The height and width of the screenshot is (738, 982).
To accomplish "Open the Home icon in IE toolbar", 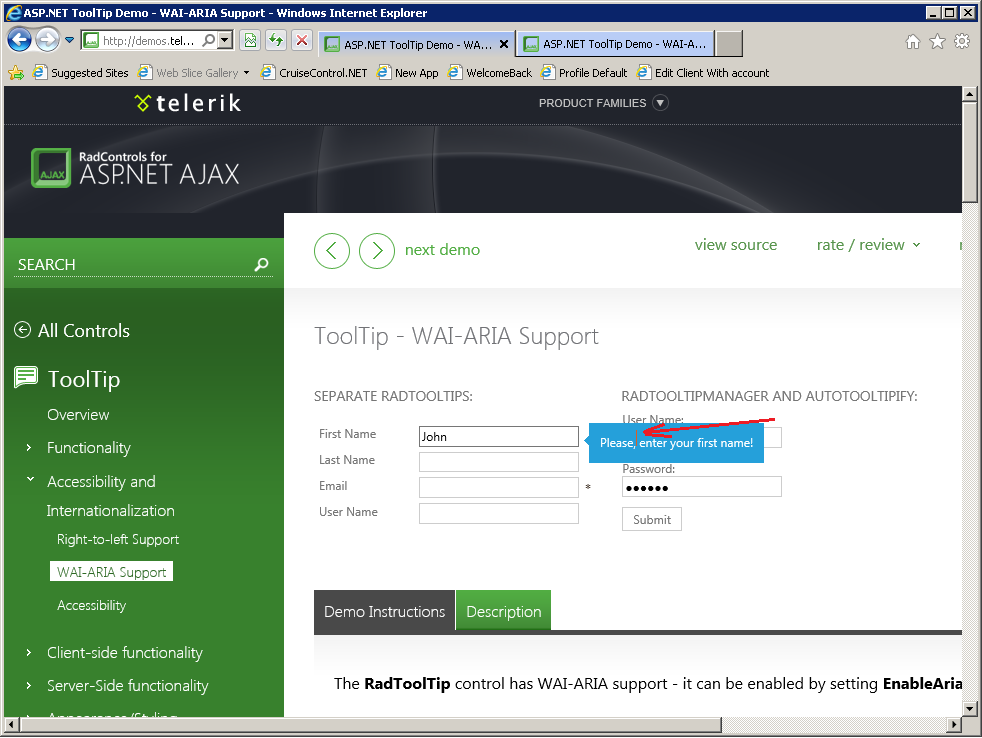I will click(x=913, y=42).
